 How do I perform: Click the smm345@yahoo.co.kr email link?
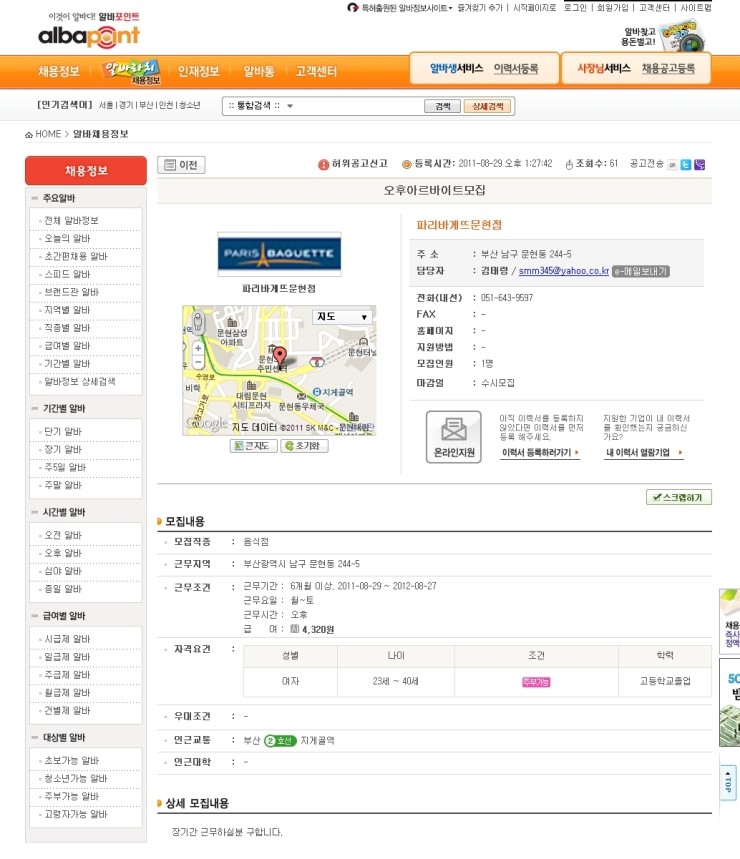point(564,271)
